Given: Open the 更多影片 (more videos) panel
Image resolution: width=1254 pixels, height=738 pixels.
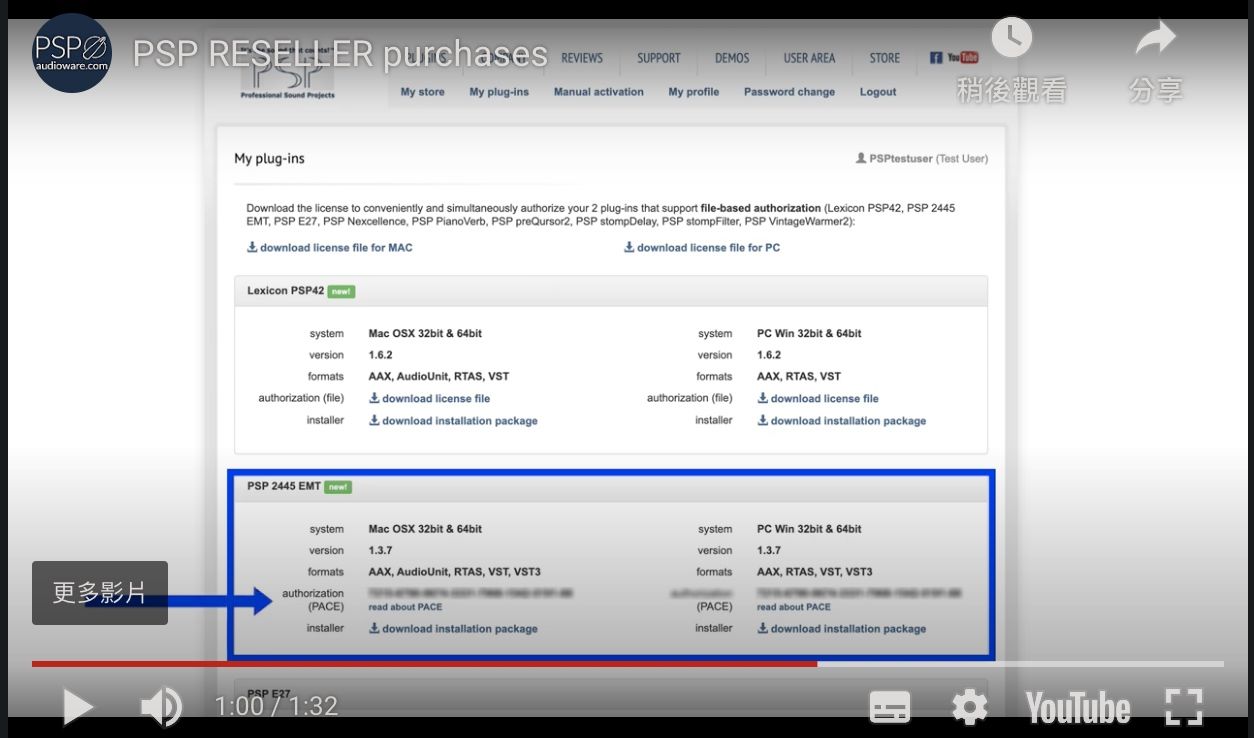Looking at the screenshot, I should point(100,593).
